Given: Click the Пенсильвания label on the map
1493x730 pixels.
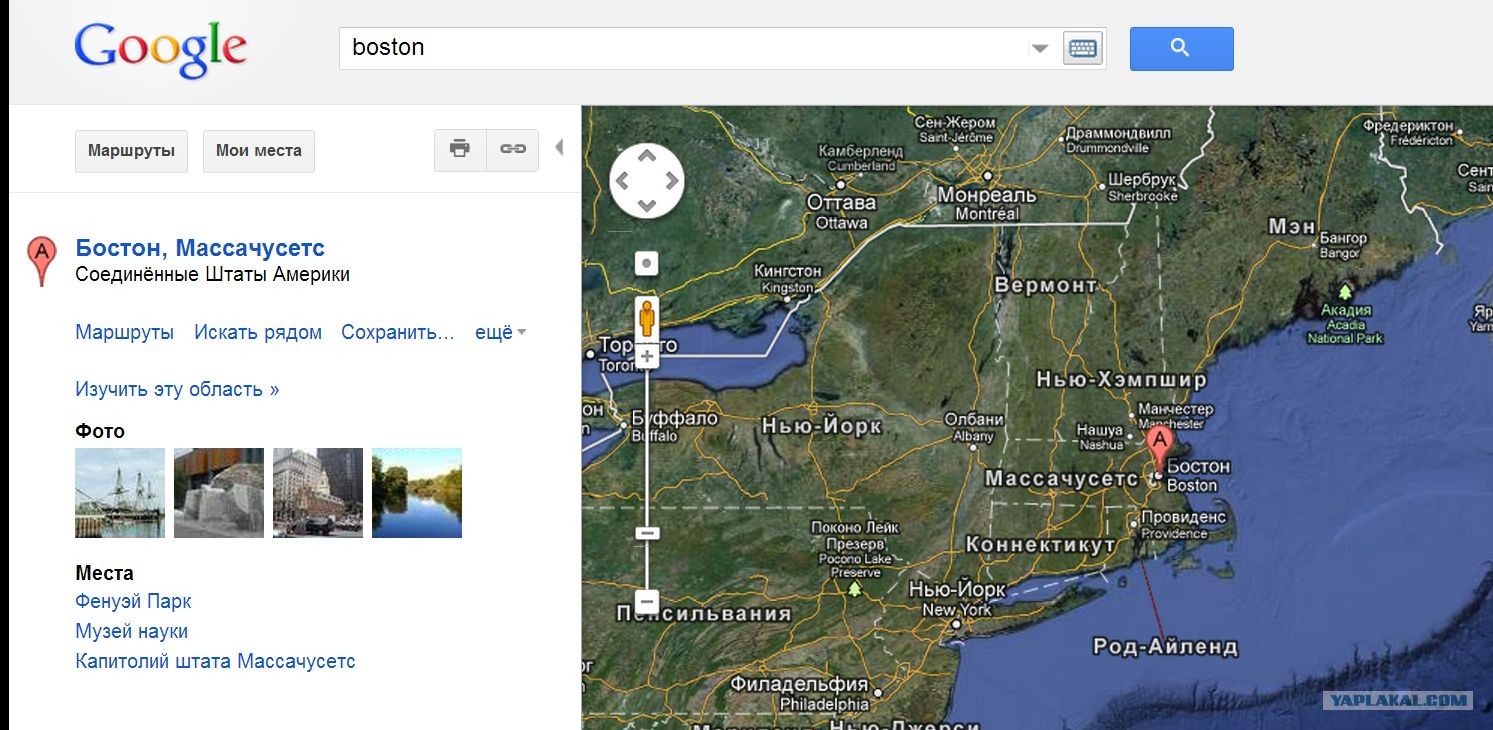Looking at the screenshot, I should (x=704, y=613).
